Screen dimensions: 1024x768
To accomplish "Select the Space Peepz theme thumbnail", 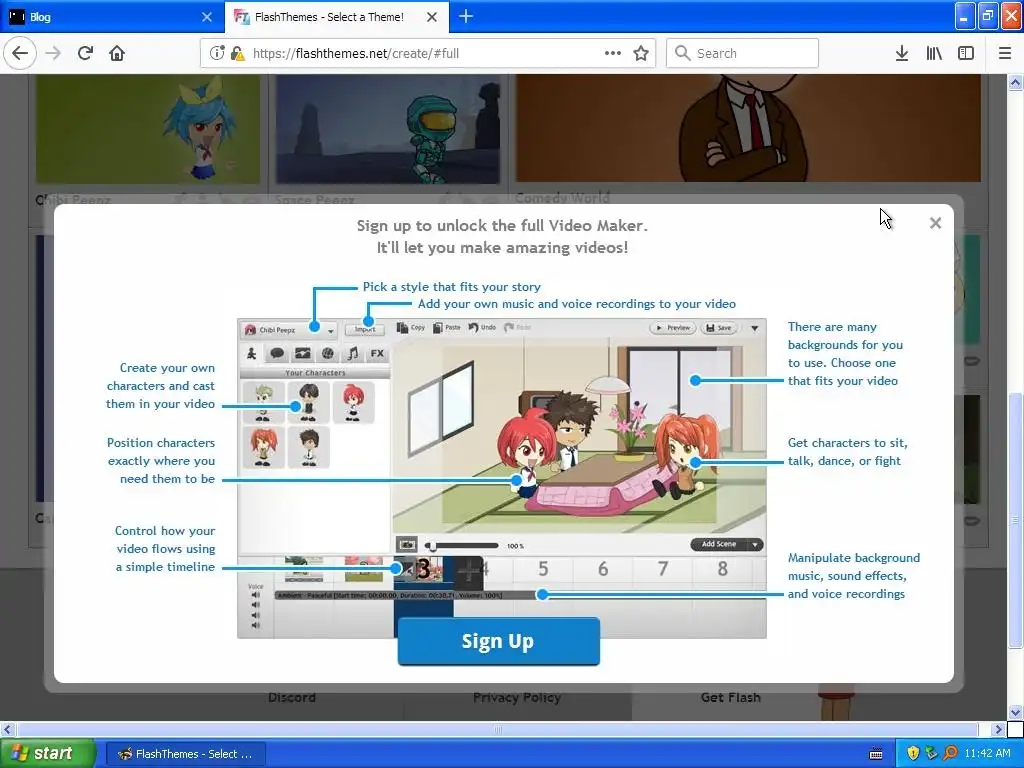I will tap(388, 129).
